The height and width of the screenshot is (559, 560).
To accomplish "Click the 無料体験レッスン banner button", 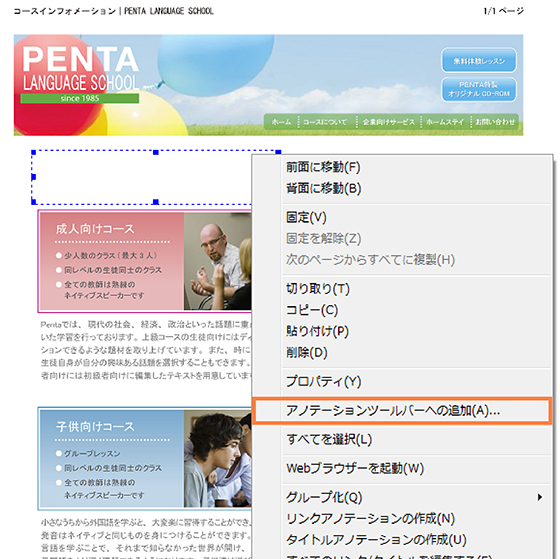I will tap(479, 61).
